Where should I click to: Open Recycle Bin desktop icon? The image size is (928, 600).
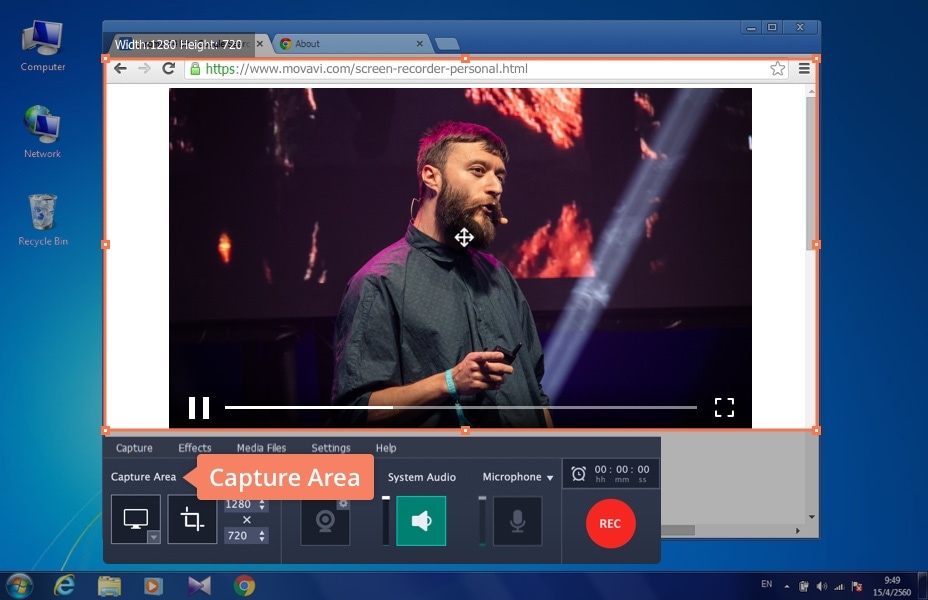43,220
